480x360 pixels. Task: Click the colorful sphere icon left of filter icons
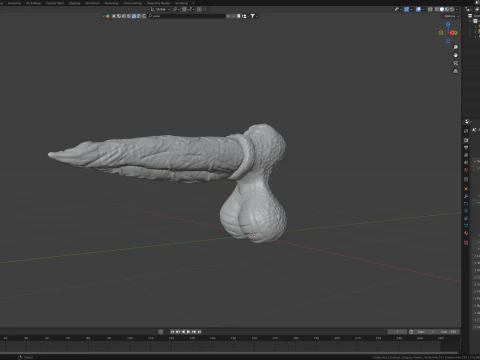pos(108,16)
